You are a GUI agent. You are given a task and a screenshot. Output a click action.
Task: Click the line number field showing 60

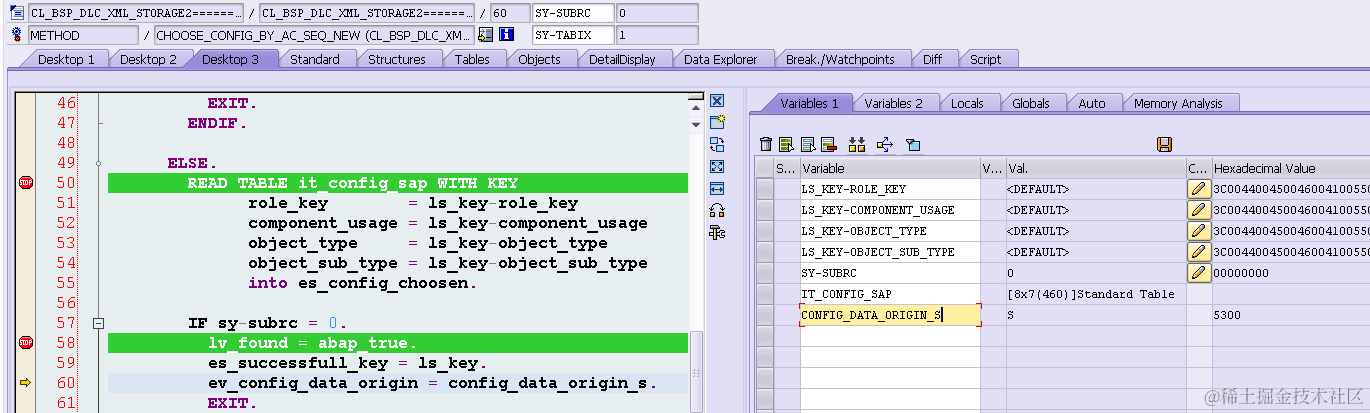coord(509,13)
